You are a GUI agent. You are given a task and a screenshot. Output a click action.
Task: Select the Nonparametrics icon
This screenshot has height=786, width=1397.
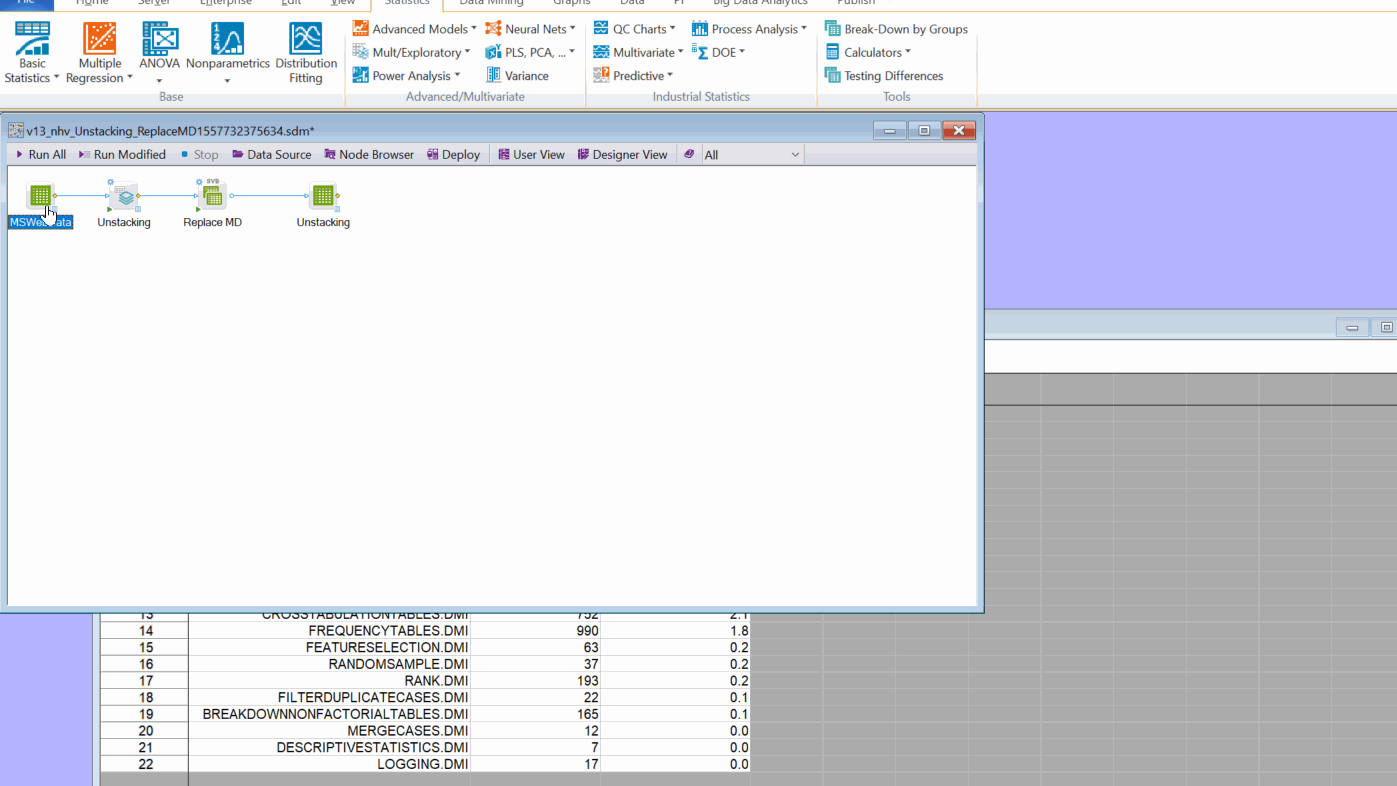pos(227,52)
